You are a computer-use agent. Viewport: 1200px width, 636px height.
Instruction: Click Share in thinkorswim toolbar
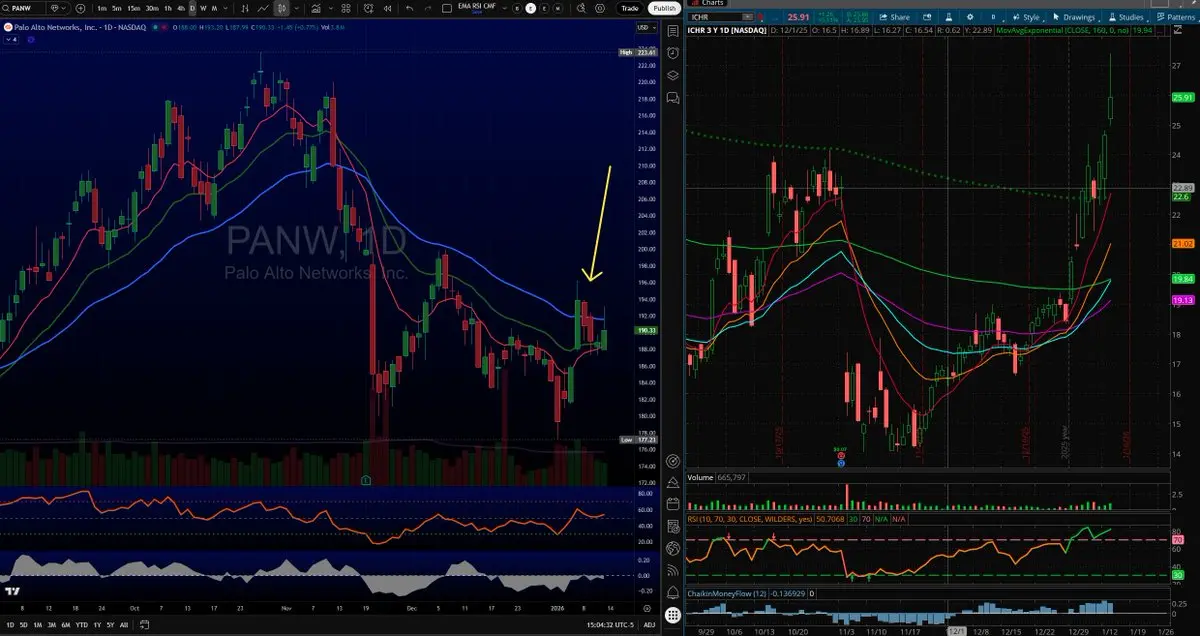pos(894,17)
